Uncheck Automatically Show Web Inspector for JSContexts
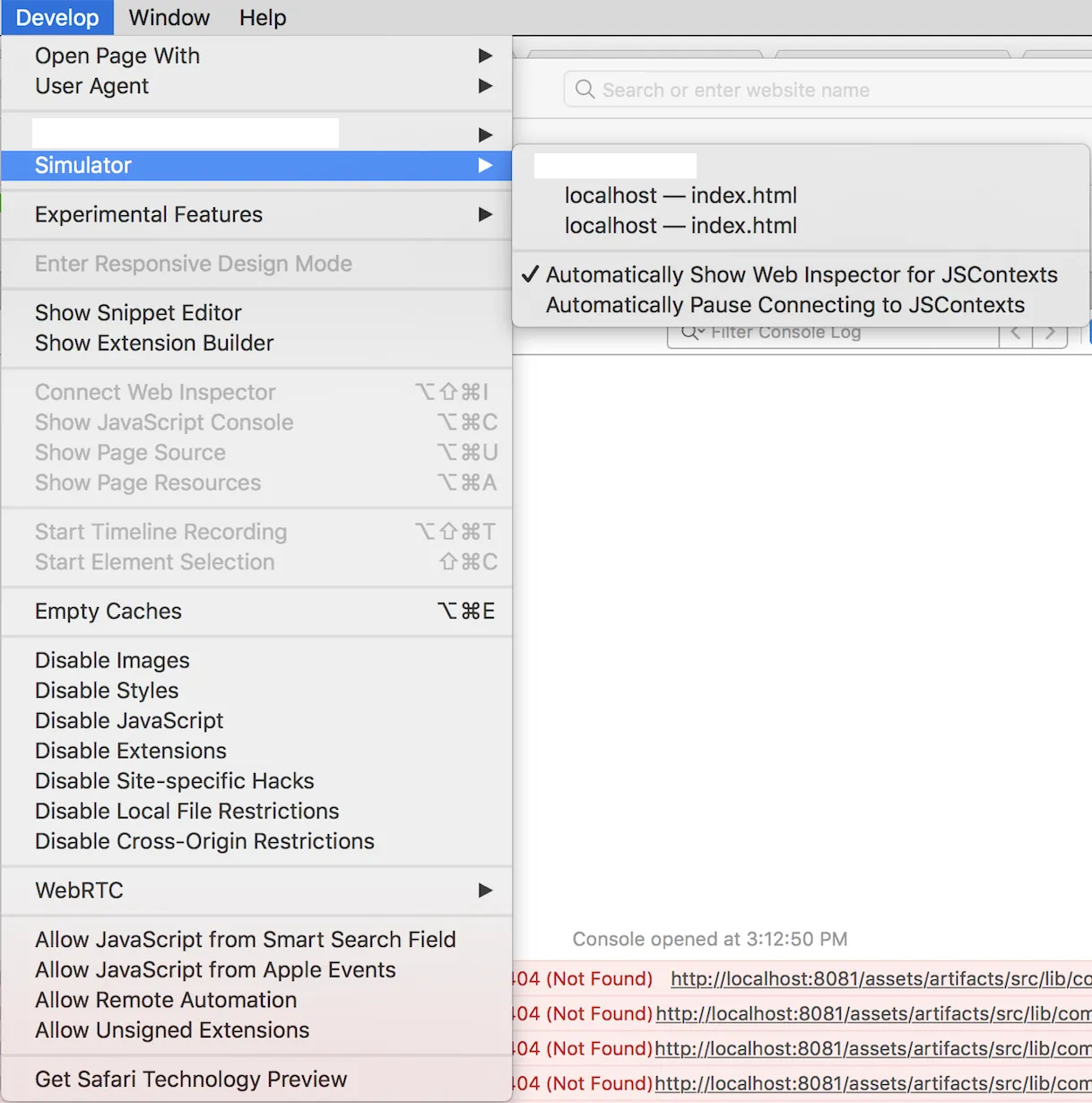This screenshot has height=1103, width=1092. point(801,275)
